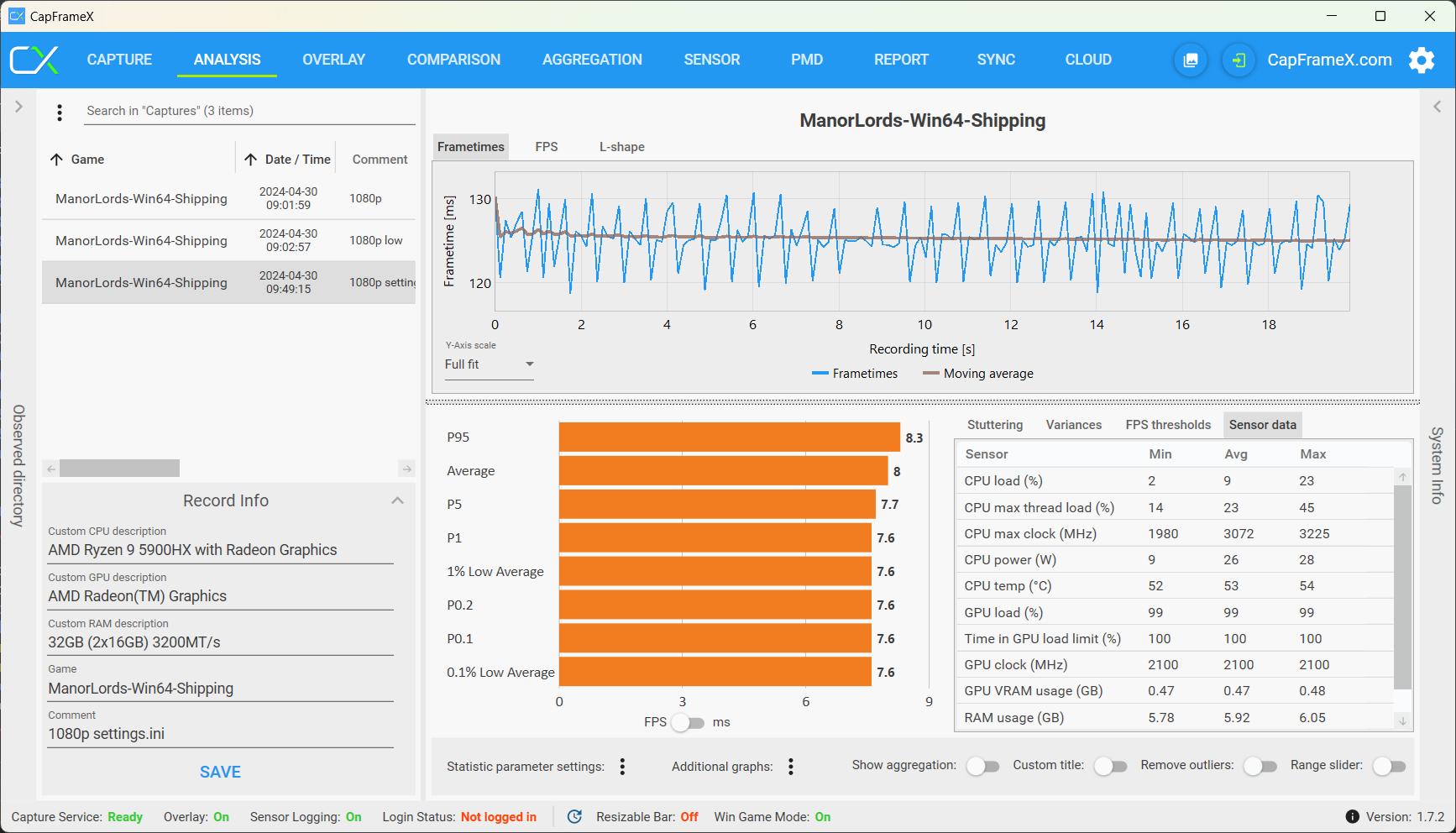The image size is (1456, 833).
Task: Select the ANALYSIS tab
Action: [227, 60]
